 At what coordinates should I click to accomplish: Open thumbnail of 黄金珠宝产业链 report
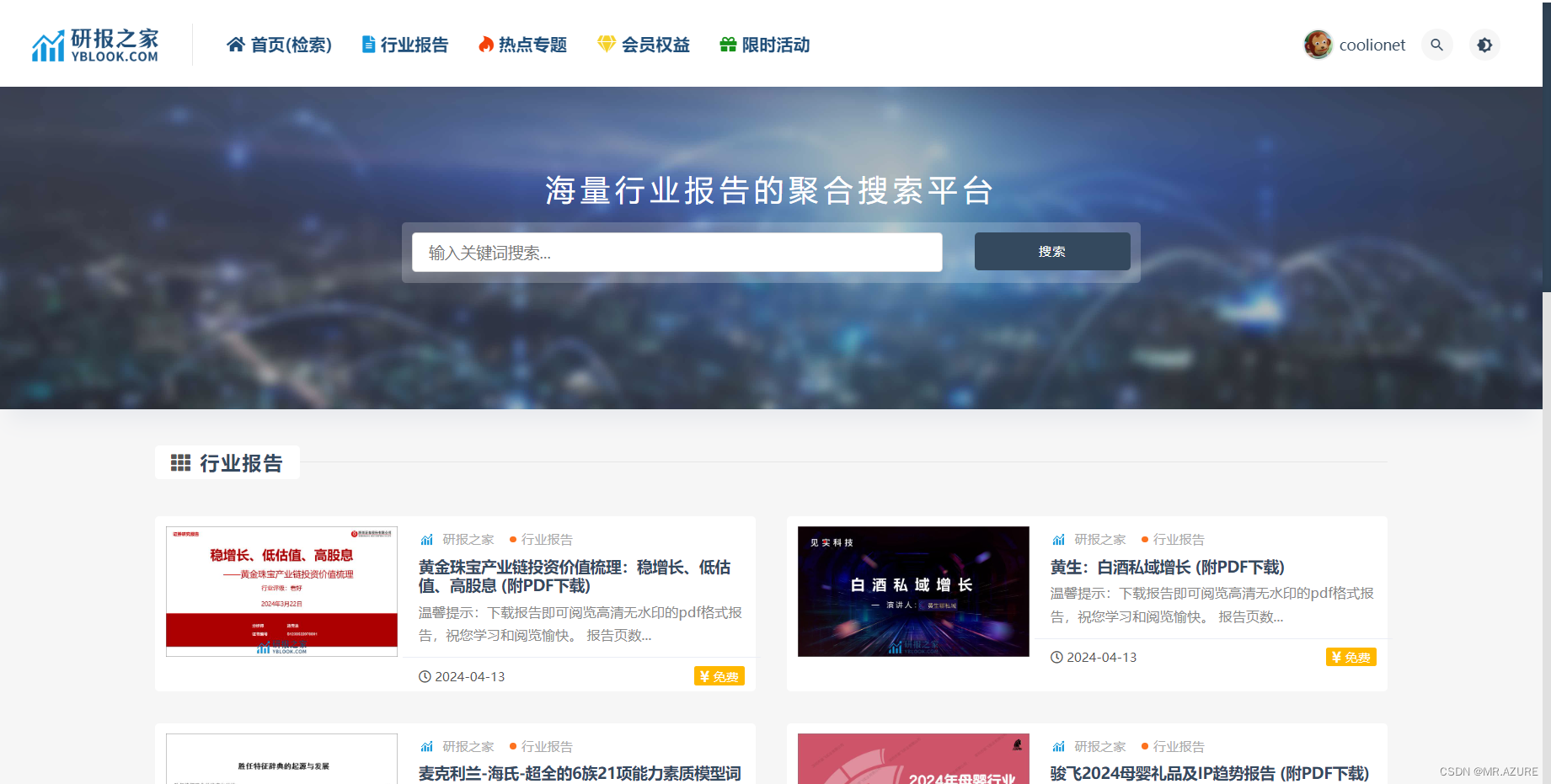281,591
